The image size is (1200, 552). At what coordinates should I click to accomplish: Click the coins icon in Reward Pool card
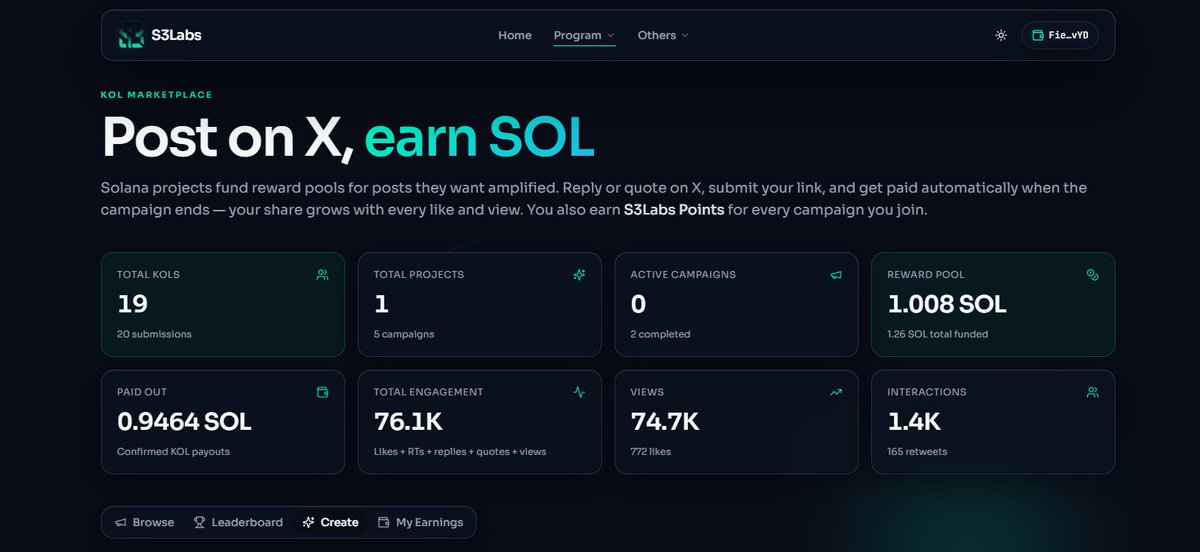1093,274
